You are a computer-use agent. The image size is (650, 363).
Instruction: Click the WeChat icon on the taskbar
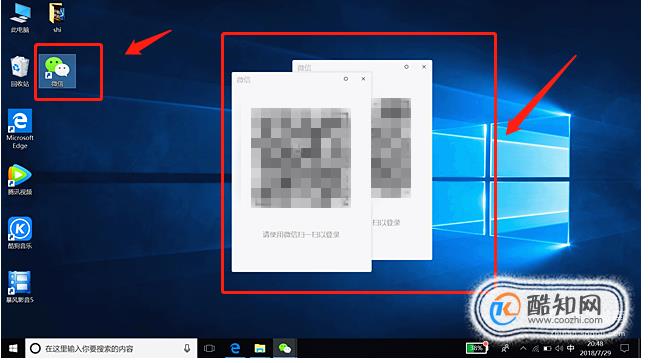point(285,348)
